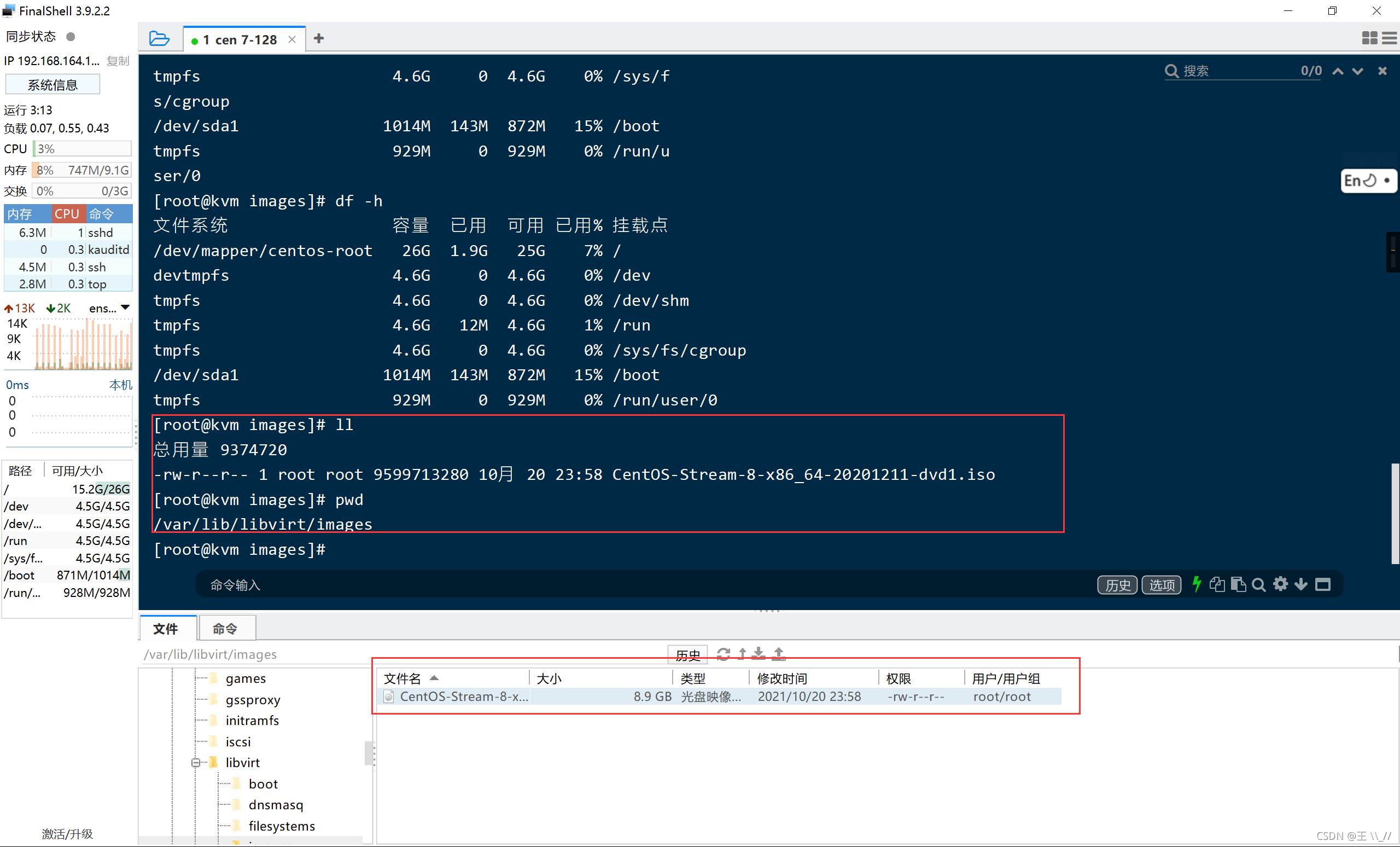
Task: Select the initramfs folder in tree
Action: (x=252, y=720)
